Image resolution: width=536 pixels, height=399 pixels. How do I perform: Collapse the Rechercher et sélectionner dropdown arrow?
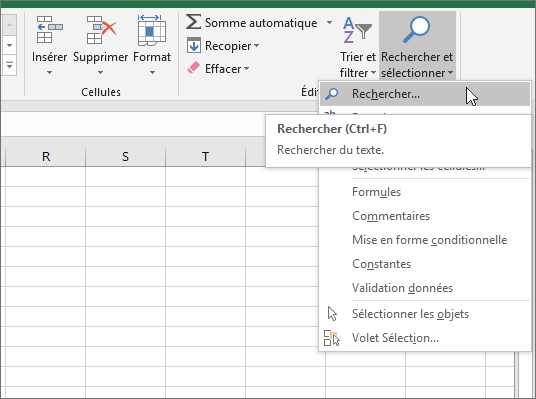(x=451, y=73)
